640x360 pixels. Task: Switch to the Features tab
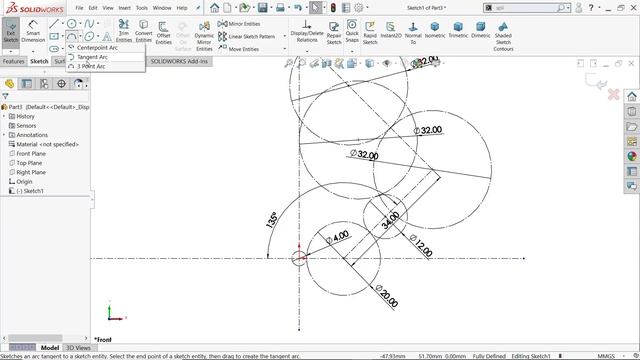[x=13, y=61]
